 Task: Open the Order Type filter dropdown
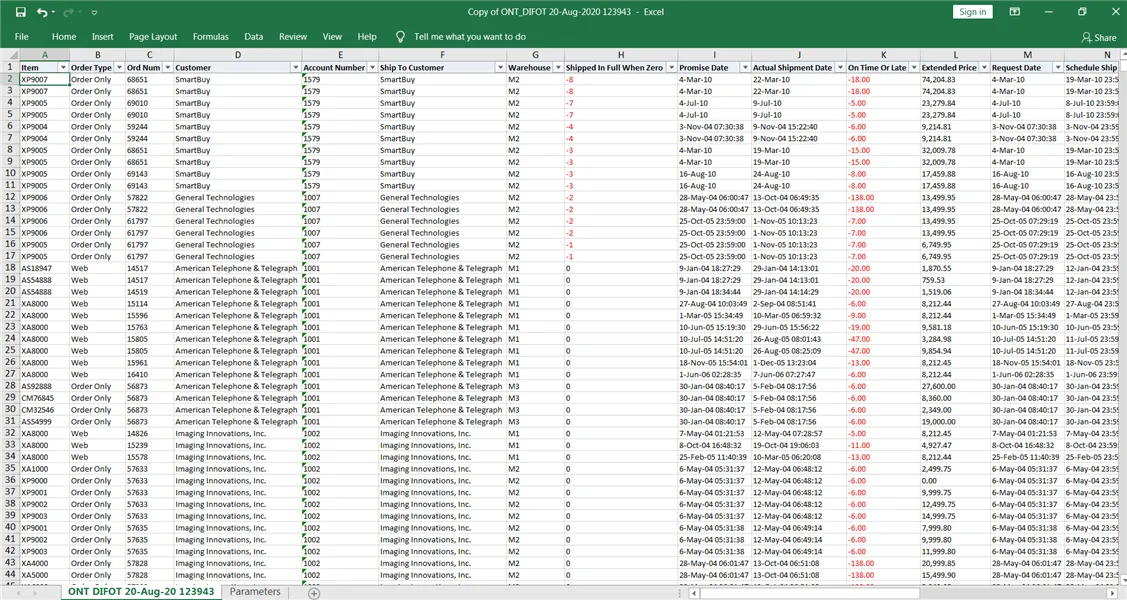pyautogui.click(x=119, y=68)
